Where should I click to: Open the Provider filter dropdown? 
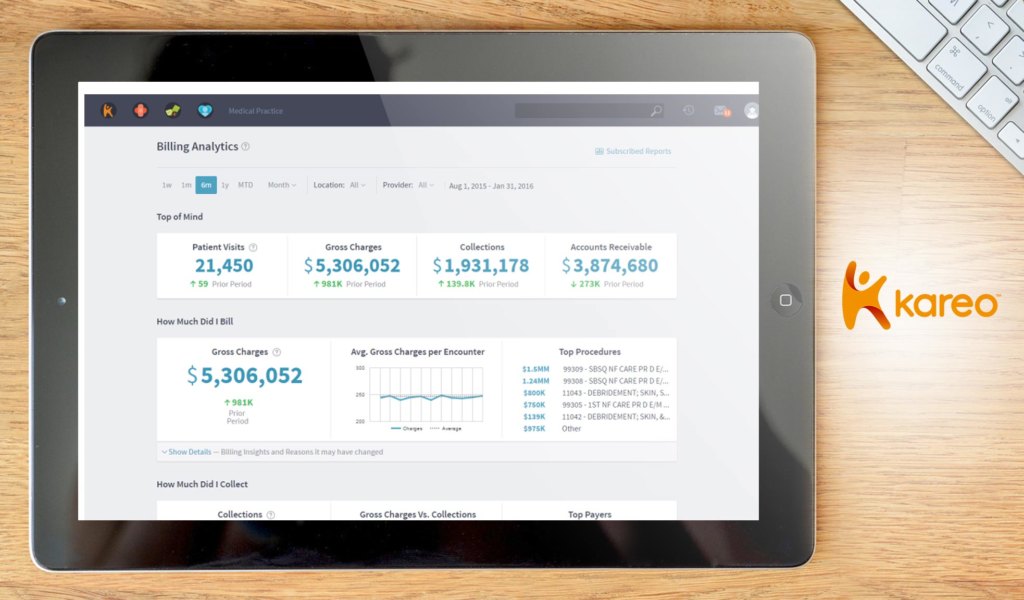(425, 185)
